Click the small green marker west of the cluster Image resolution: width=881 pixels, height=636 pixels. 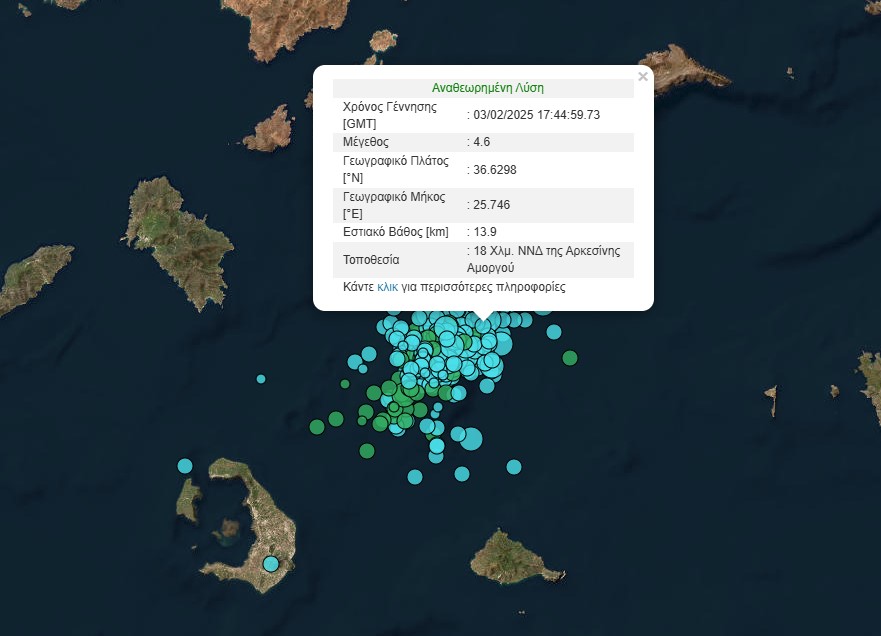345,384
